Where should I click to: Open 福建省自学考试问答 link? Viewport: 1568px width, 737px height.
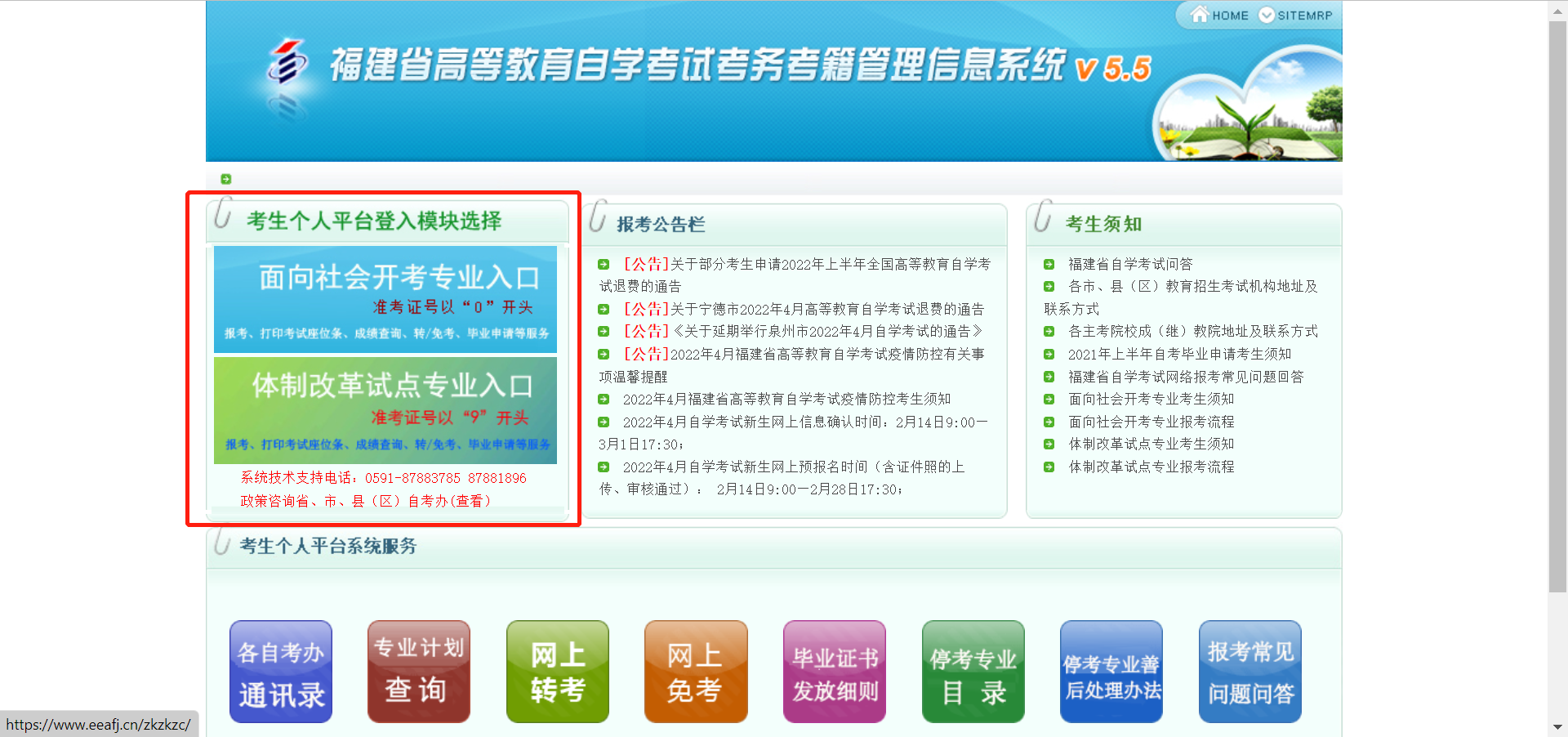1130,264
